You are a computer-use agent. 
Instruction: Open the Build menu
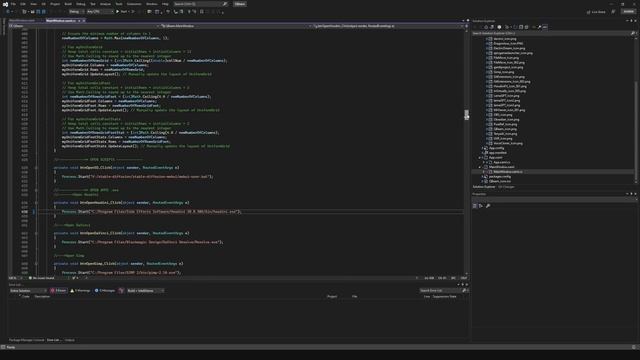point(68,4)
